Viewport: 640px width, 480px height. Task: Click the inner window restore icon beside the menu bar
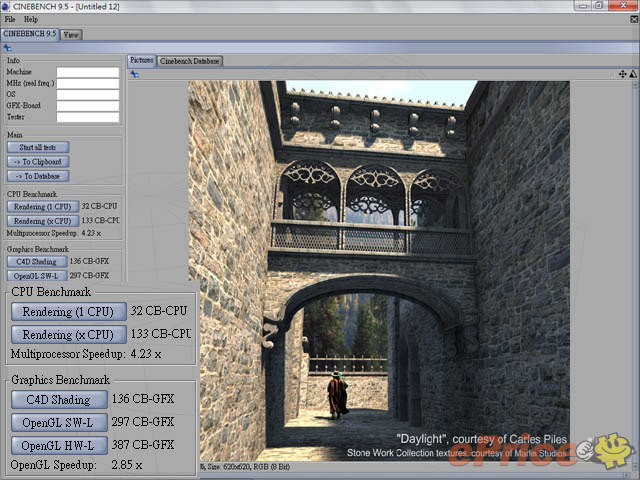point(634,19)
